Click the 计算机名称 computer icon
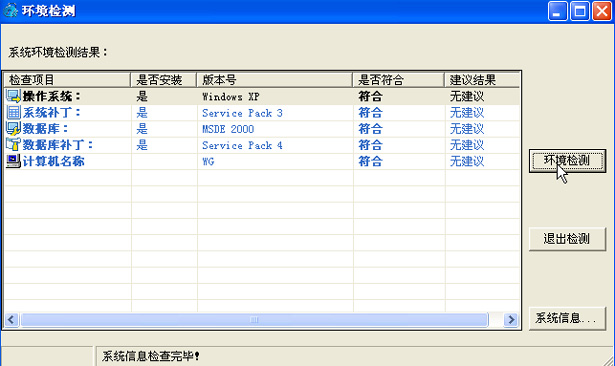The image size is (615, 366). [x=13, y=161]
